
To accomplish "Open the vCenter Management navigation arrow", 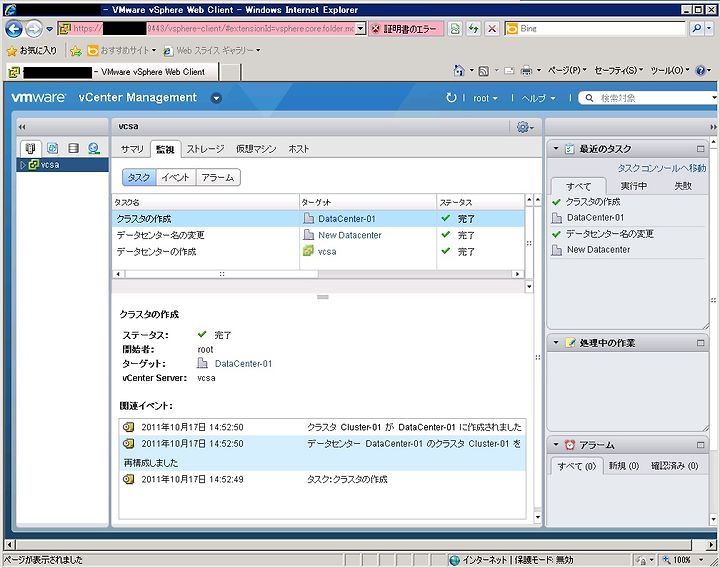I will click(216, 98).
